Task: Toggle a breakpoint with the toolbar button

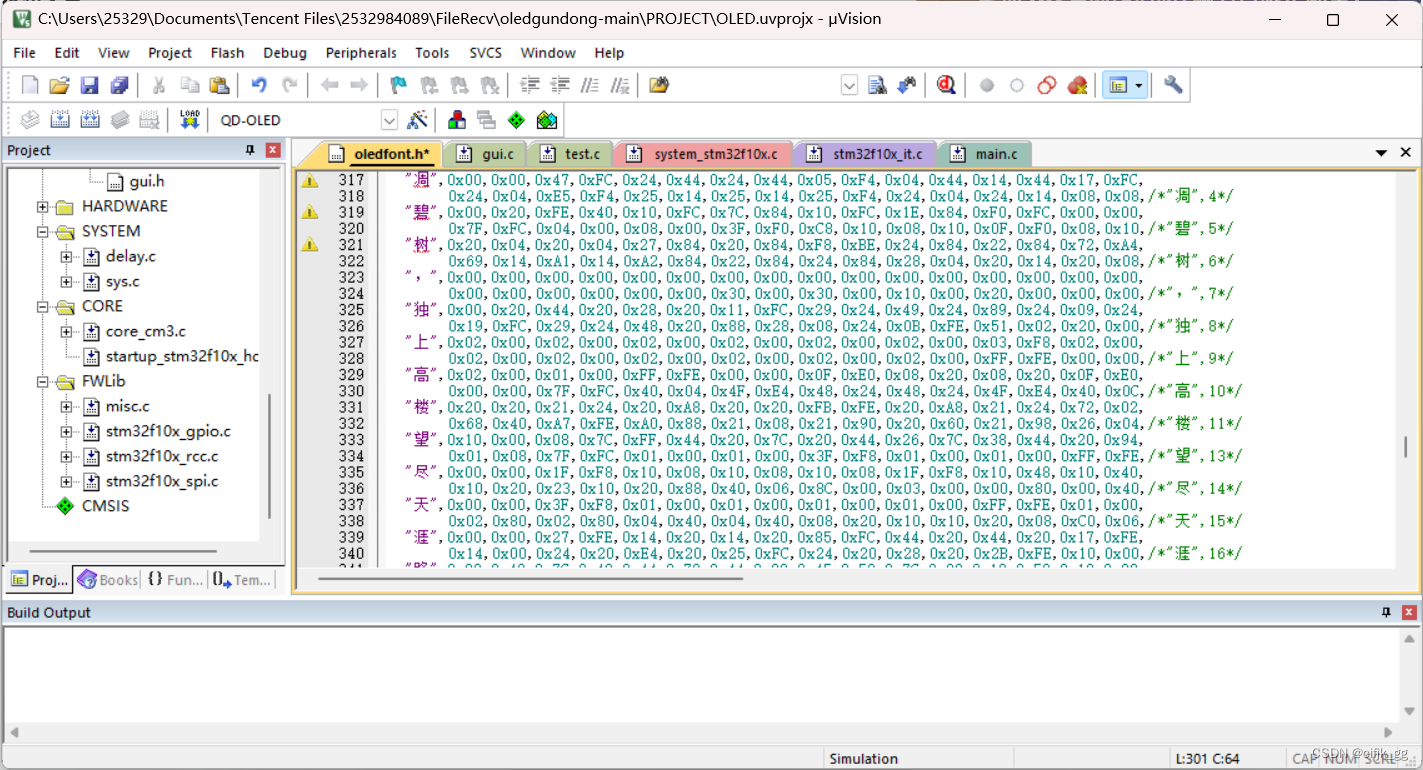Action: click(x=986, y=85)
